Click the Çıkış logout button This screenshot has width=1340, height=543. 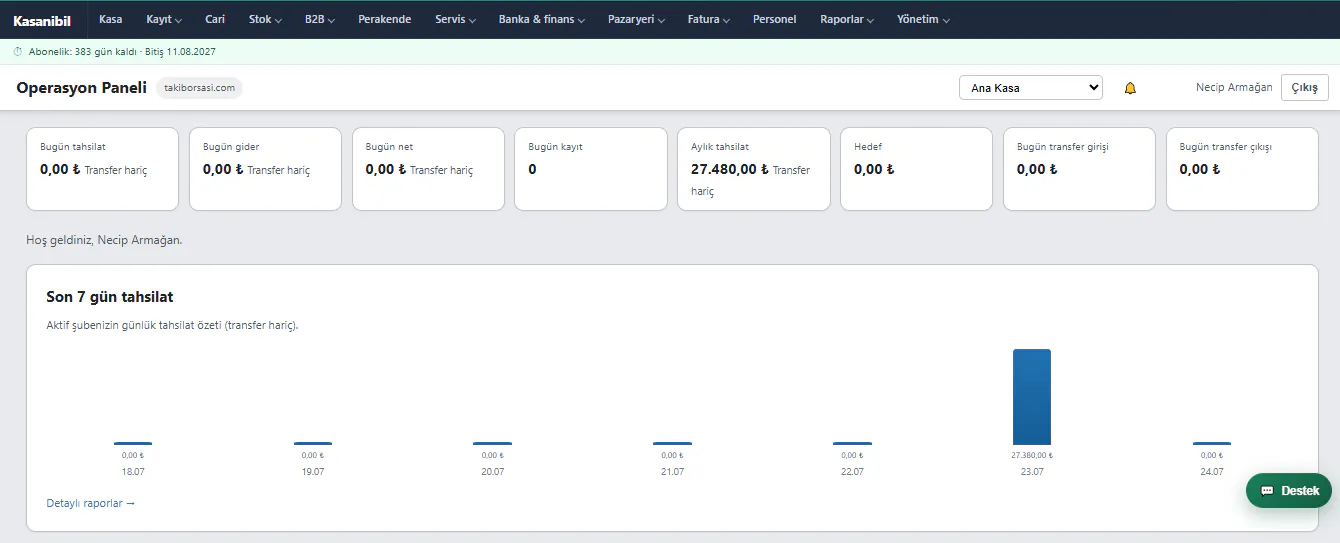(x=1305, y=88)
